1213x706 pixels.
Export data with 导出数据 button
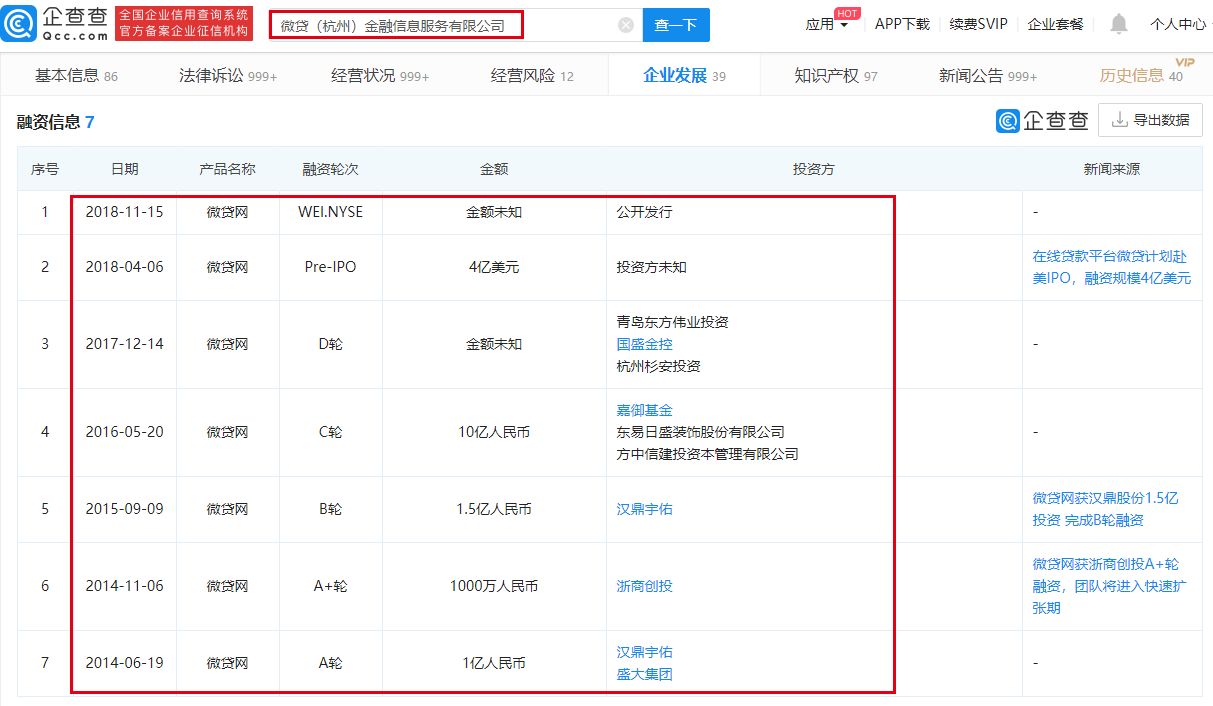coord(1150,120)
